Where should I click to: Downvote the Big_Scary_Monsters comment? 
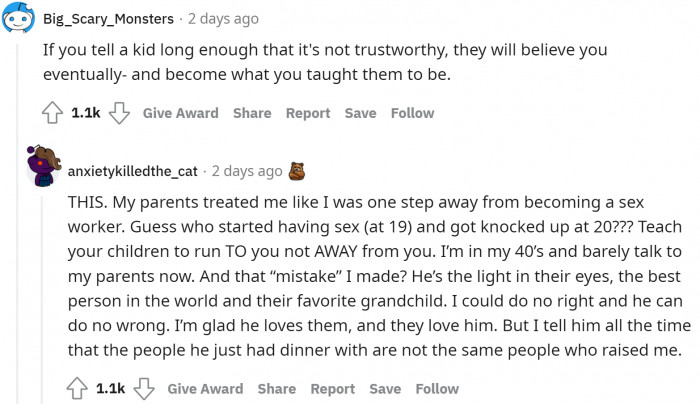(120, 114)
